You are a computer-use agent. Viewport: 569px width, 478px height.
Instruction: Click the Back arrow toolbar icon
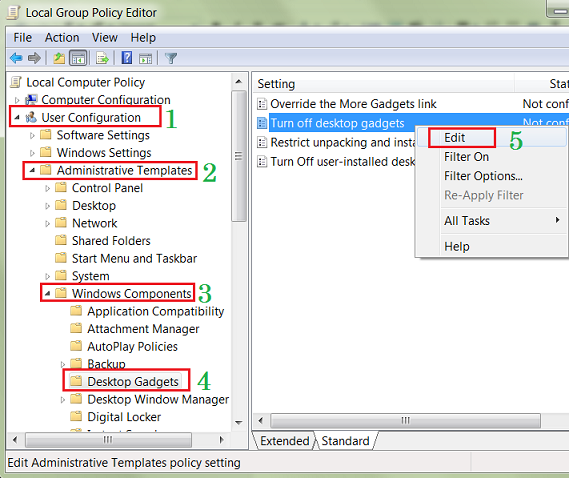16,58
